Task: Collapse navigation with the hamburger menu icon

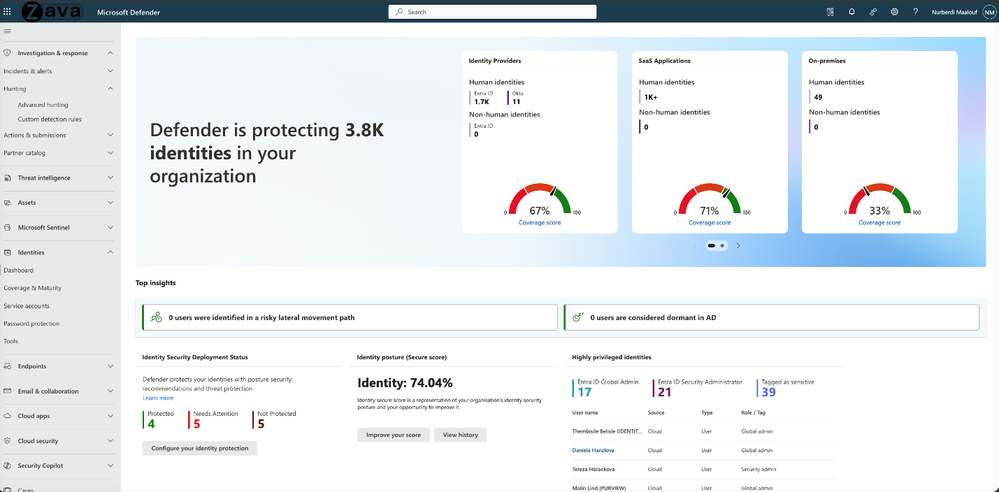Action: (x=8, y=31)
